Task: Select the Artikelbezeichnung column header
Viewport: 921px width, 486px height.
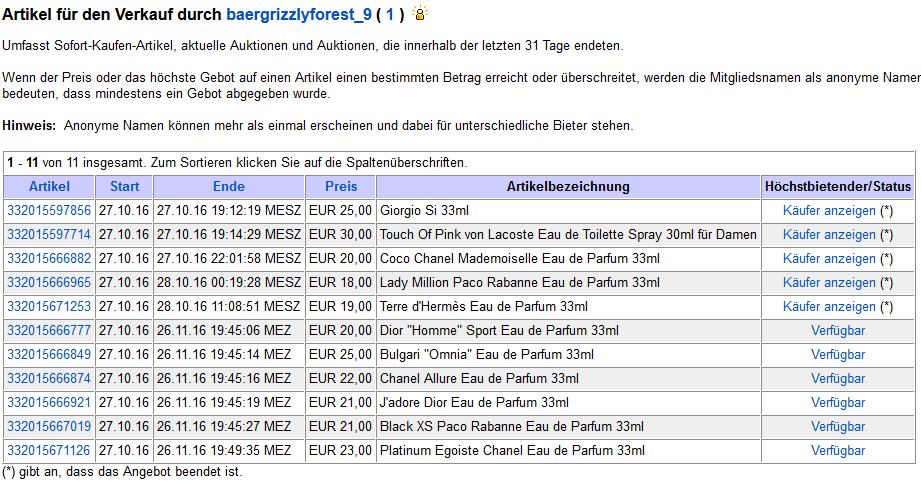Action: (x=568, y=187)
